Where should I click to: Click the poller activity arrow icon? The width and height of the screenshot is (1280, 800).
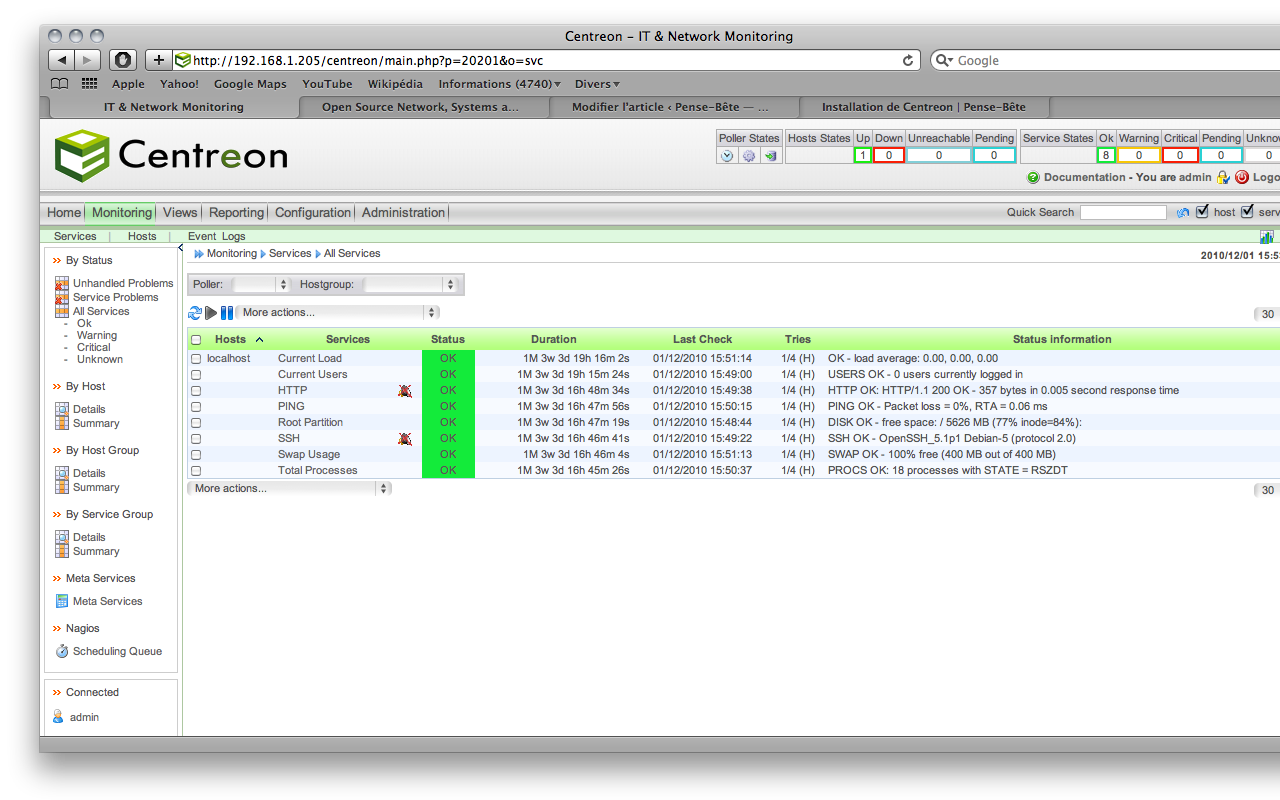770,156
